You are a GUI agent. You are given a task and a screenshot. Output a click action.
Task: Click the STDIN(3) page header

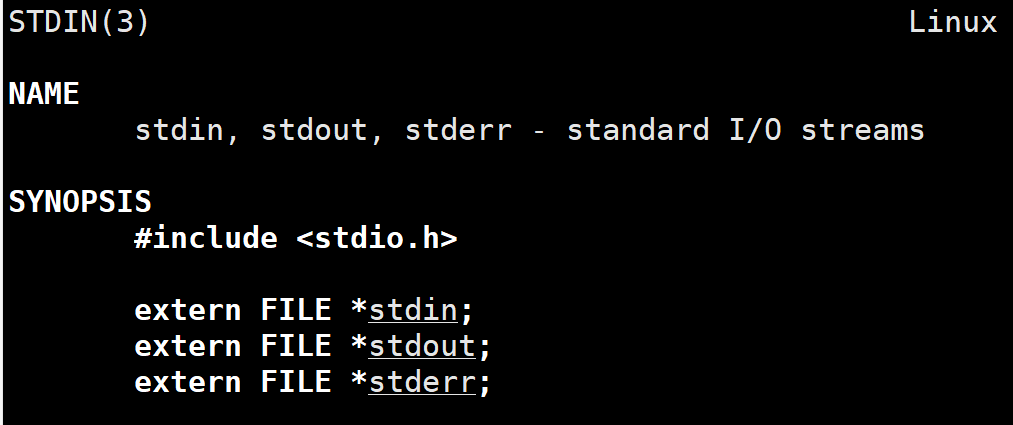[79, 23]
